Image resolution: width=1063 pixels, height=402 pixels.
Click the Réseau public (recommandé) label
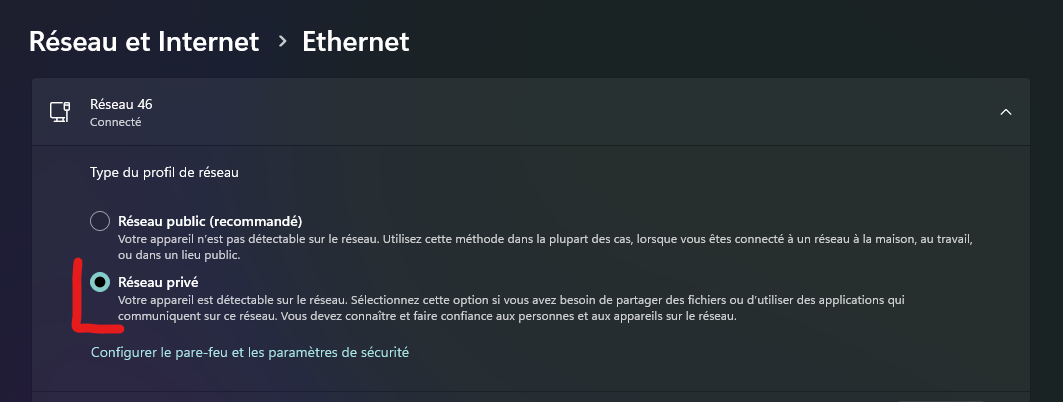210,222
